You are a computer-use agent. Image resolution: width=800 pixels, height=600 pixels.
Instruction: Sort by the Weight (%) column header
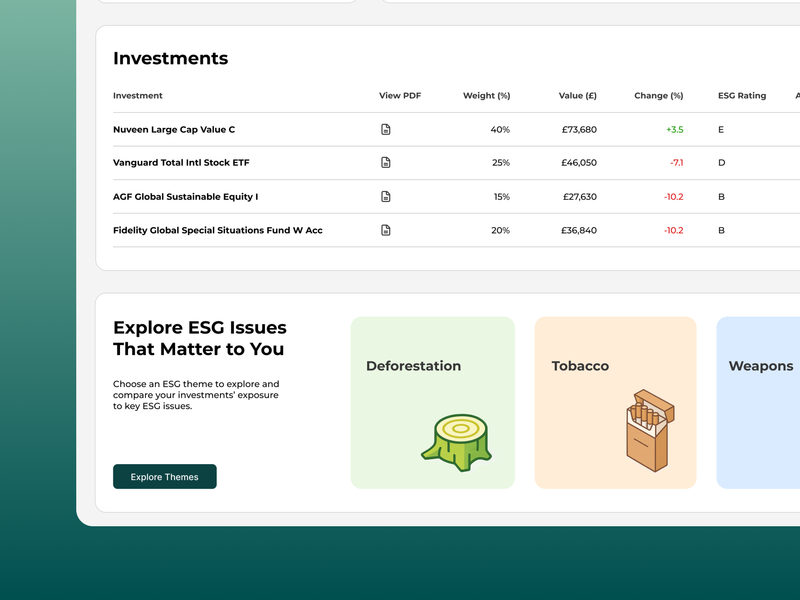coord(486,95)
